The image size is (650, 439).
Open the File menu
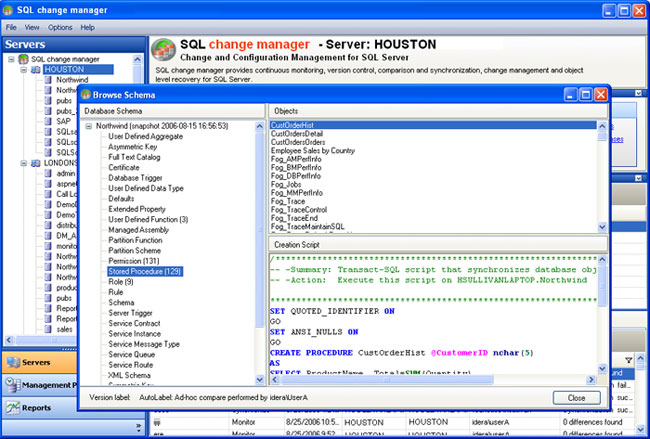coord(11,27)
